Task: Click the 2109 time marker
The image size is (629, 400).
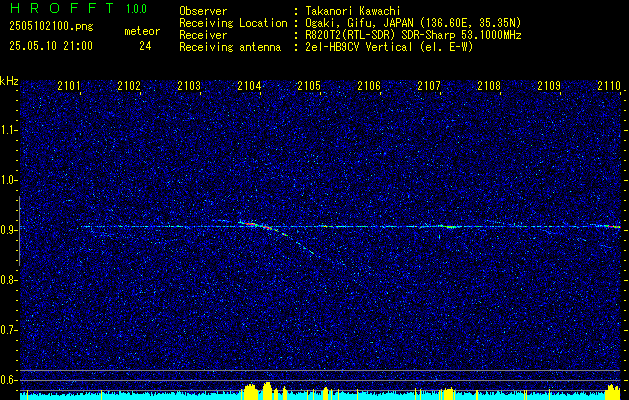Action: 549,86
